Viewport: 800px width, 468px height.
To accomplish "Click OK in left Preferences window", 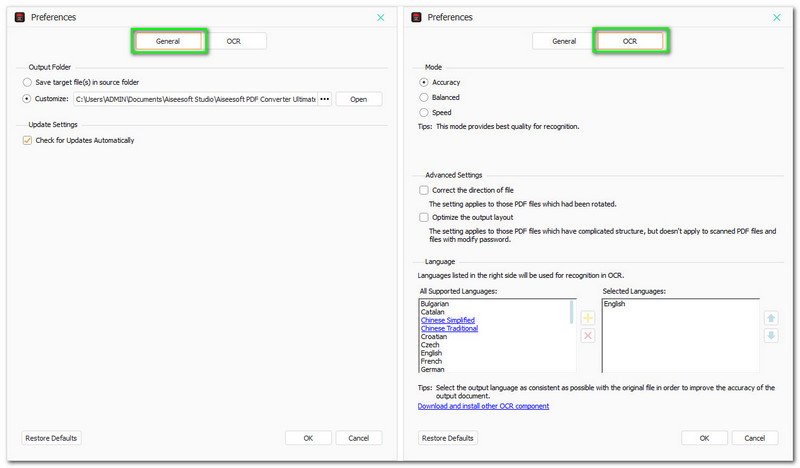I will click(308, 438).
